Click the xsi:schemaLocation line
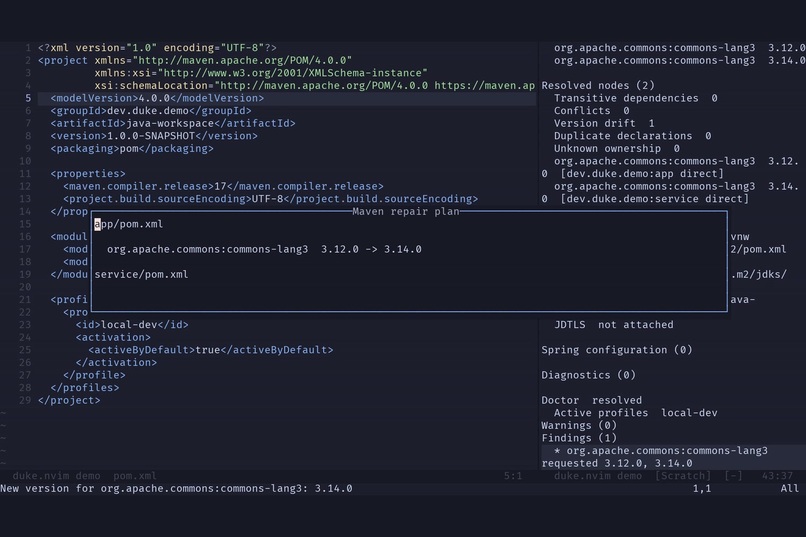The image size is (806, 537). click(315, 85)
